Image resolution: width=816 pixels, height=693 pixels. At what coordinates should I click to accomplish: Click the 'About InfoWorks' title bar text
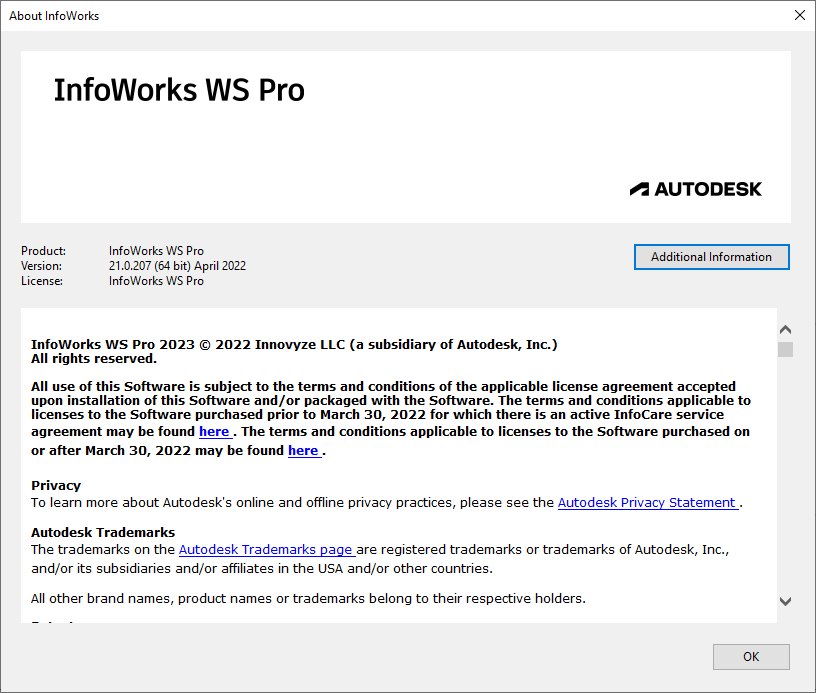pos(54,16)
